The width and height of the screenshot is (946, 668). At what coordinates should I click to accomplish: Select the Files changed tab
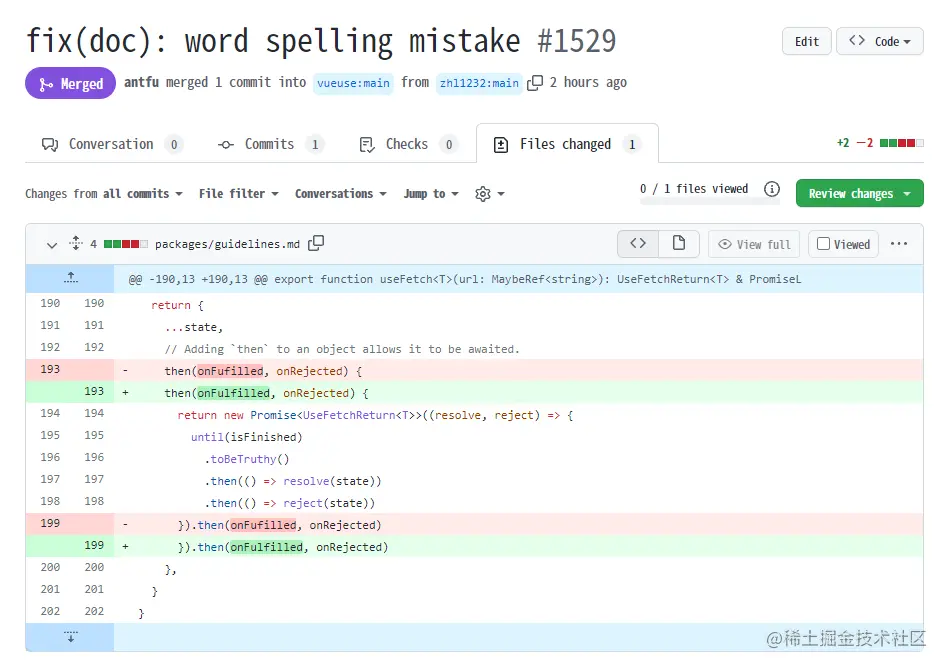tap(567, 144)
